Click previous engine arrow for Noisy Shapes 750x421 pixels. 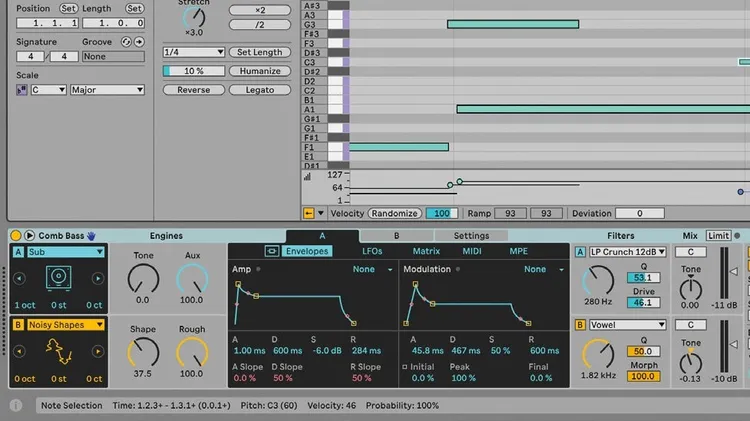pos(19,352)
